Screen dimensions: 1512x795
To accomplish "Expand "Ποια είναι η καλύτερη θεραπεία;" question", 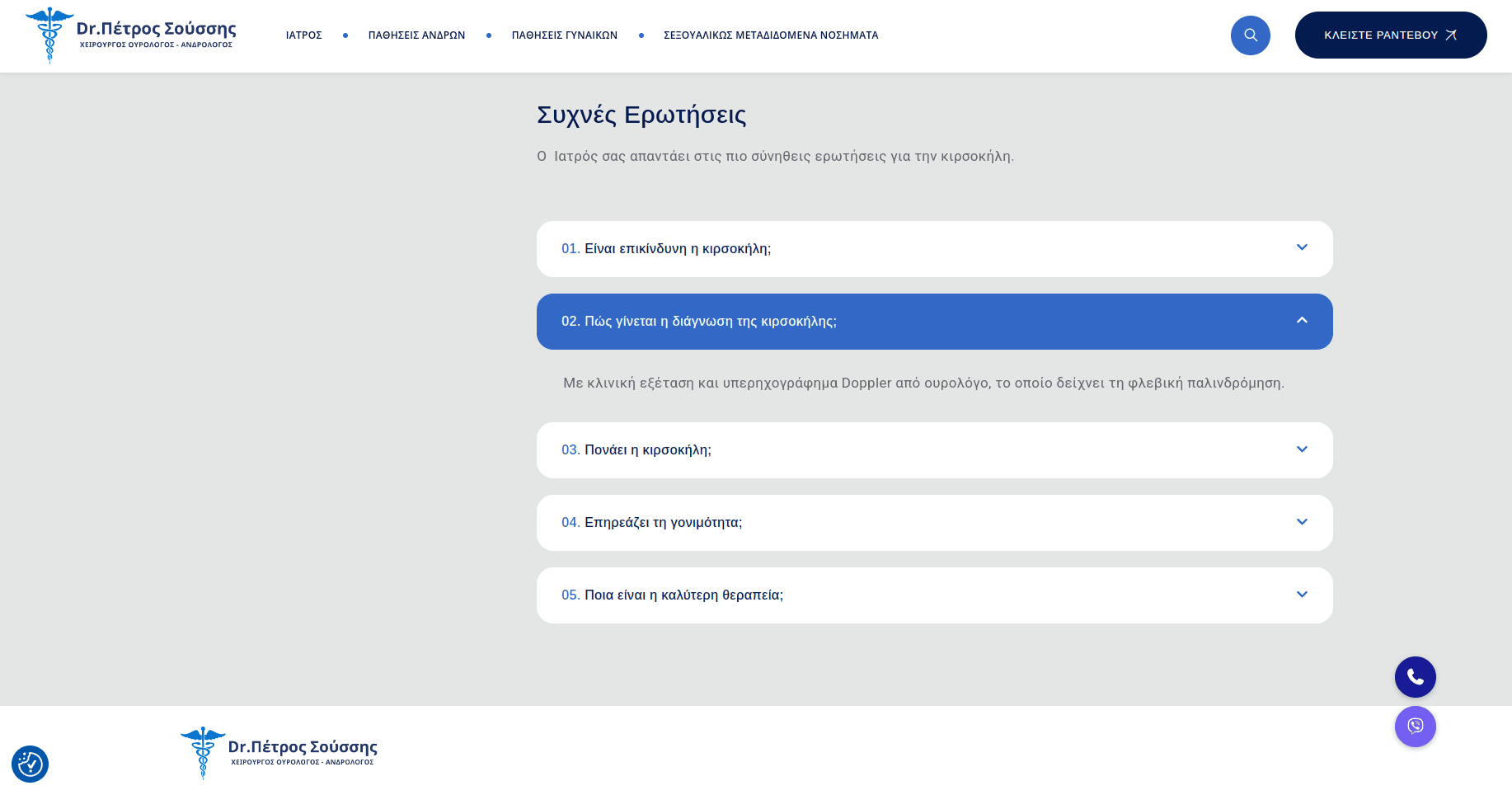I will 683,595.
